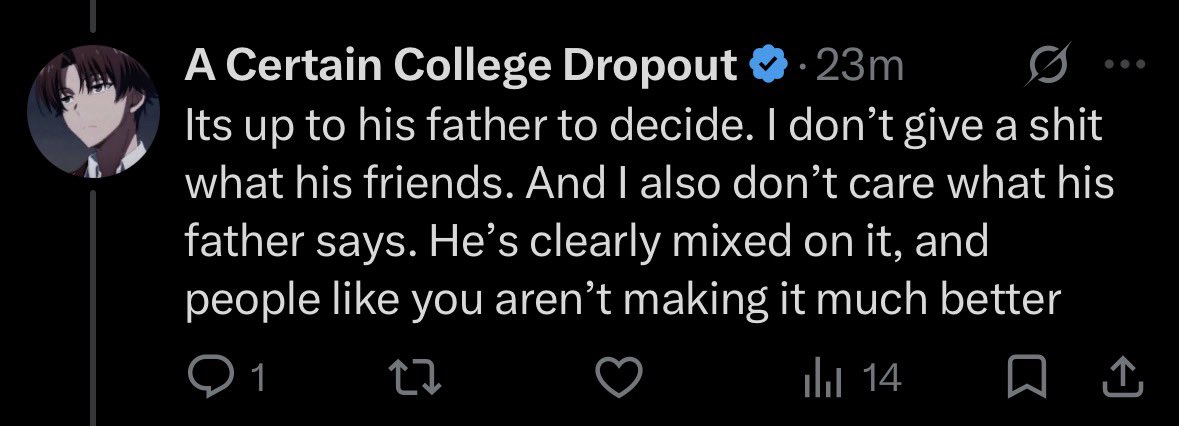
Task: Click the line 'father says. He's clearly mixed'
Action: (586, 241)
